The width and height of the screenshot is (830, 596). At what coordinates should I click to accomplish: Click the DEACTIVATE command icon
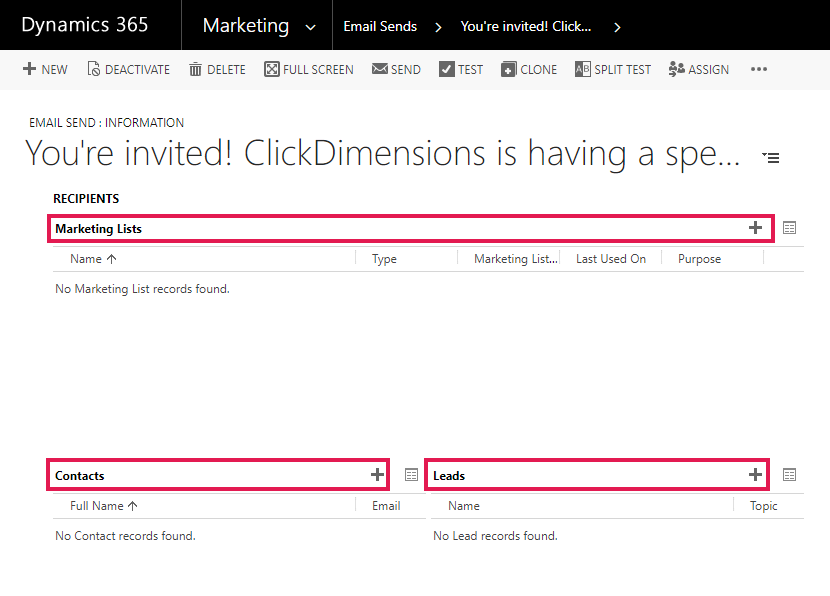[x=94, y=69]
